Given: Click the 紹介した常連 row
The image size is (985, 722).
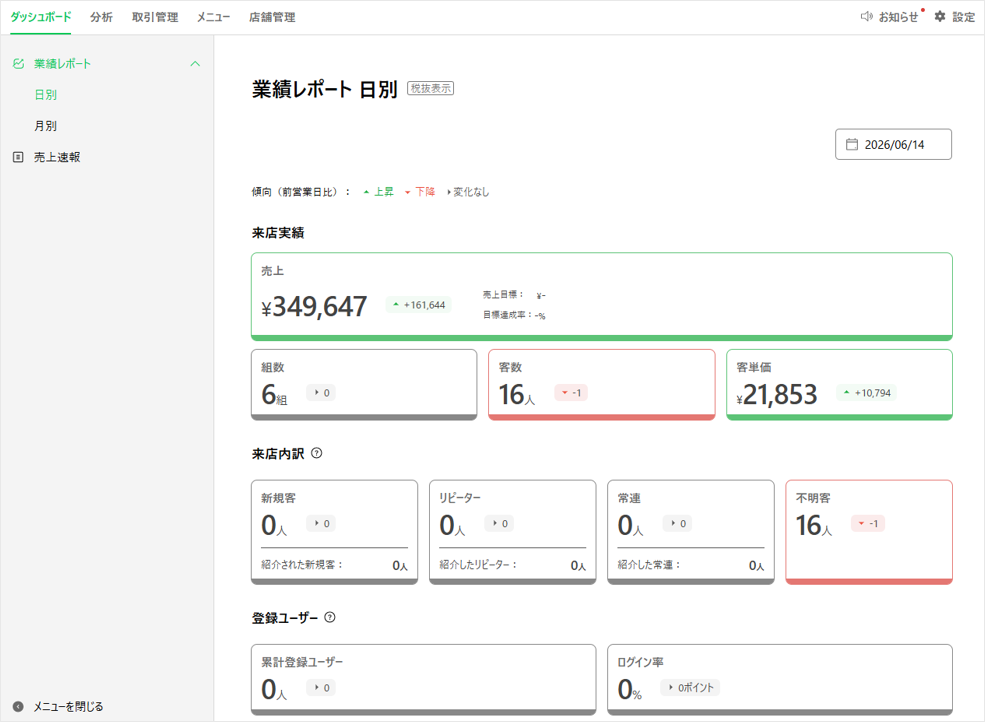Looking at the screenshot, I should [x=691, y=565].
